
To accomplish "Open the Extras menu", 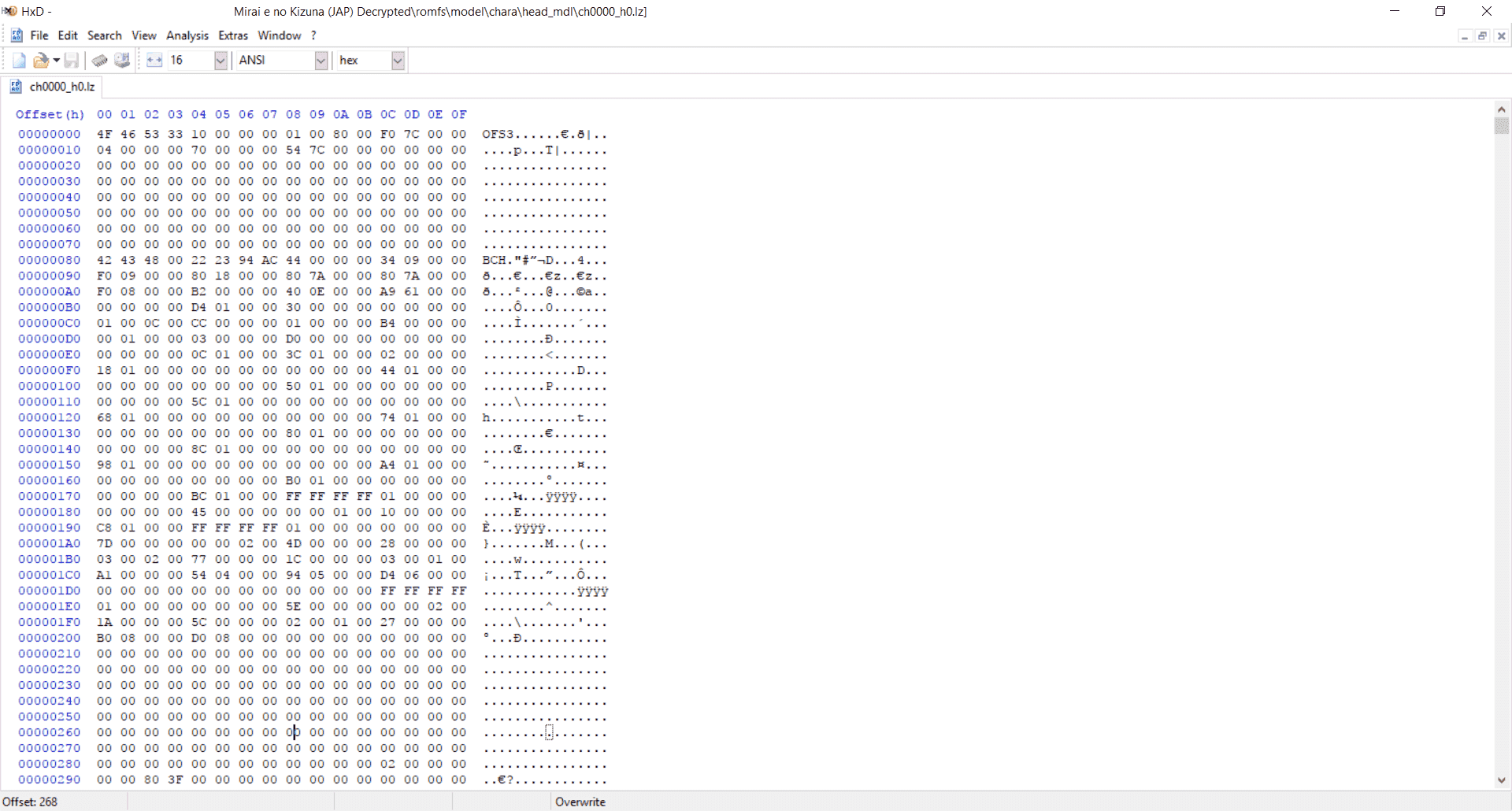I will (x=233, y=35).
